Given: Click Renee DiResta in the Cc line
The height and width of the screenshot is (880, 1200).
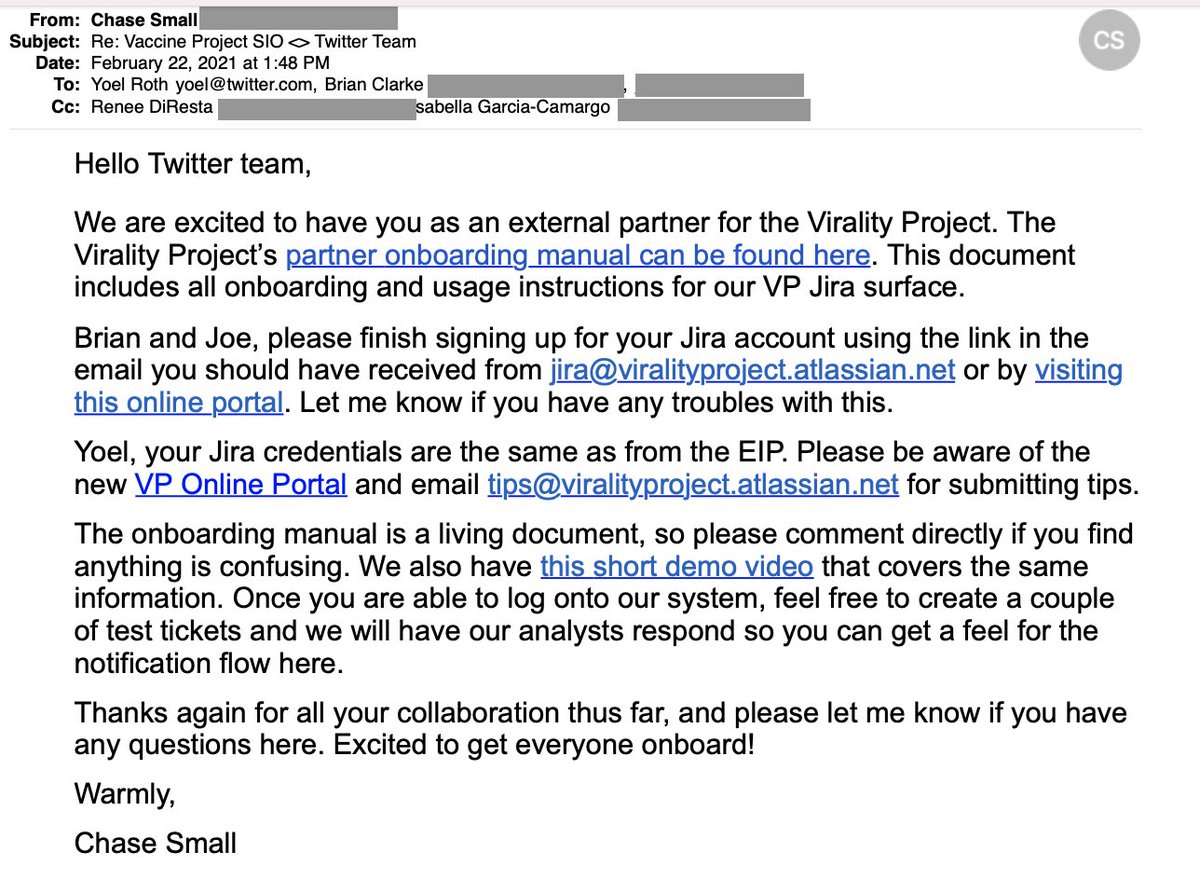Looking at the screenshot, I should (152, 108).
